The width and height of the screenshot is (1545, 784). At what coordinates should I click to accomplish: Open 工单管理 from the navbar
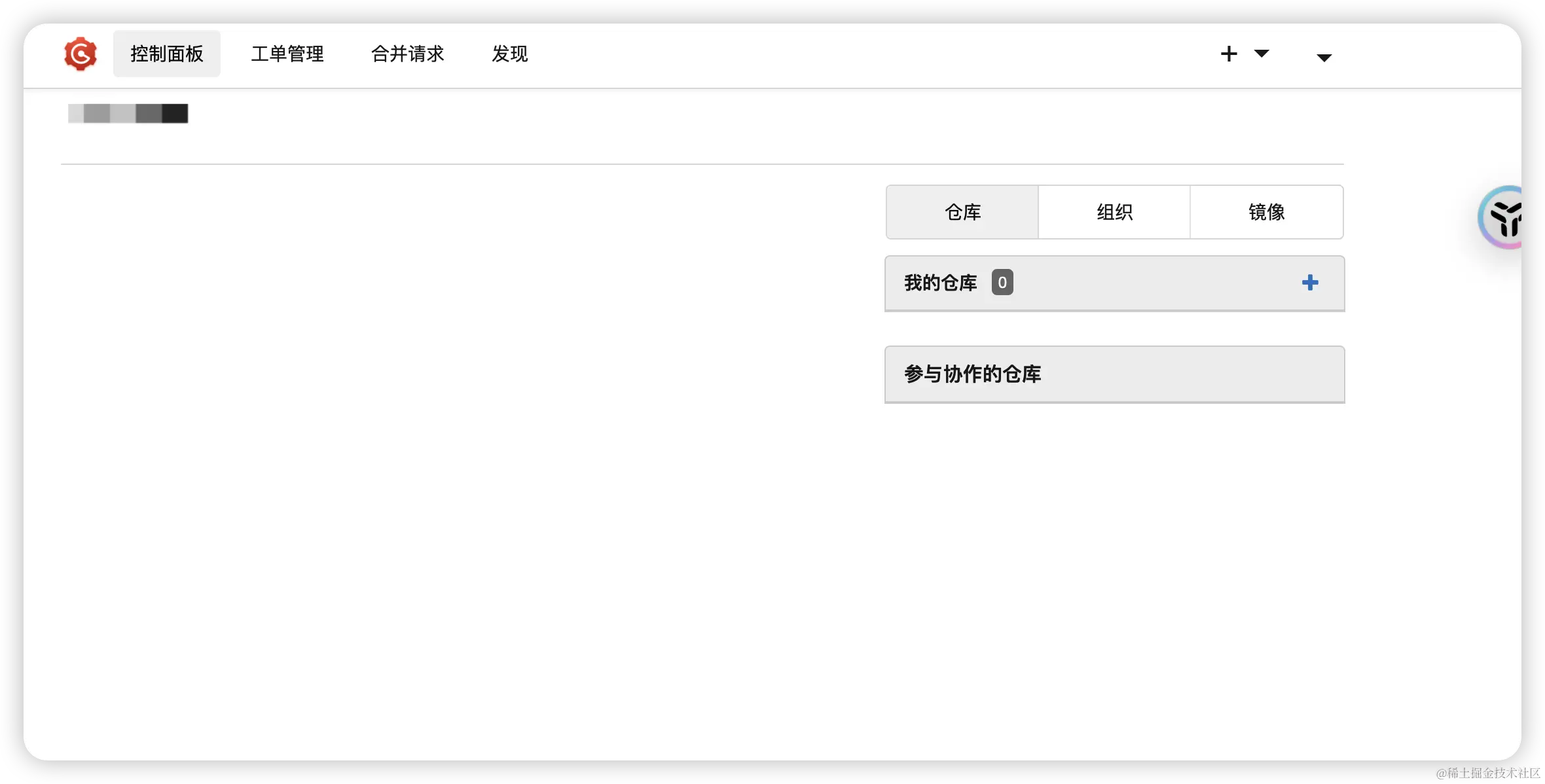pos(287,54)
